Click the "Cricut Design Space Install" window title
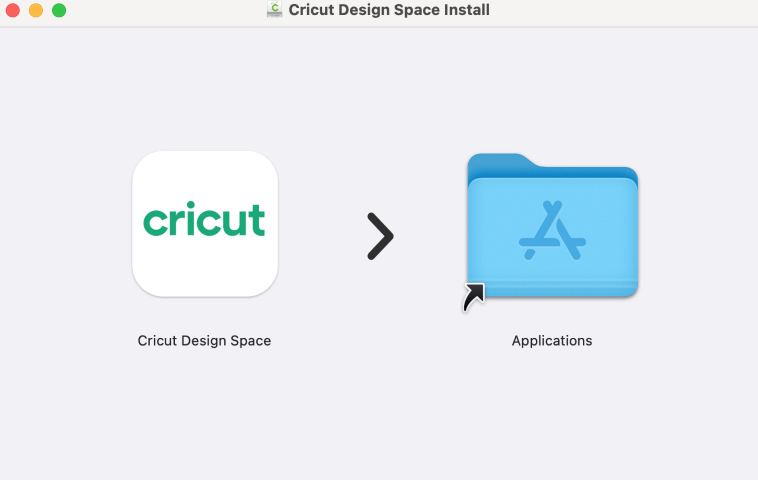Image resolution: width=758 pixels, height=480 pixels. point(389,10)
